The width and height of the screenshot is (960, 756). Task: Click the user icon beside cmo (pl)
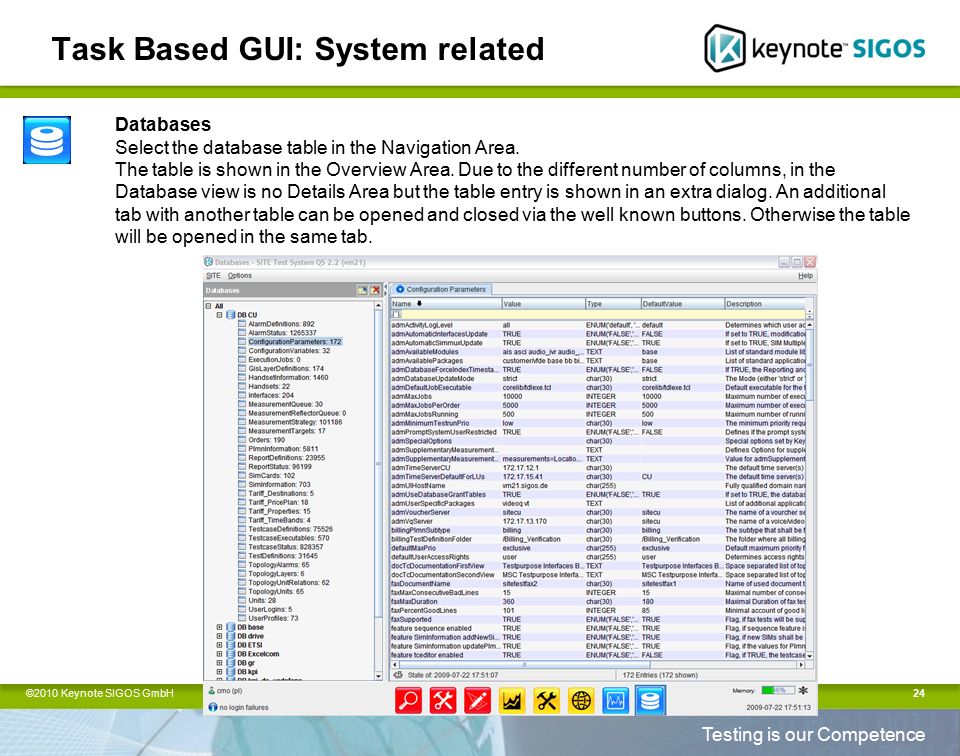(212, 691)
